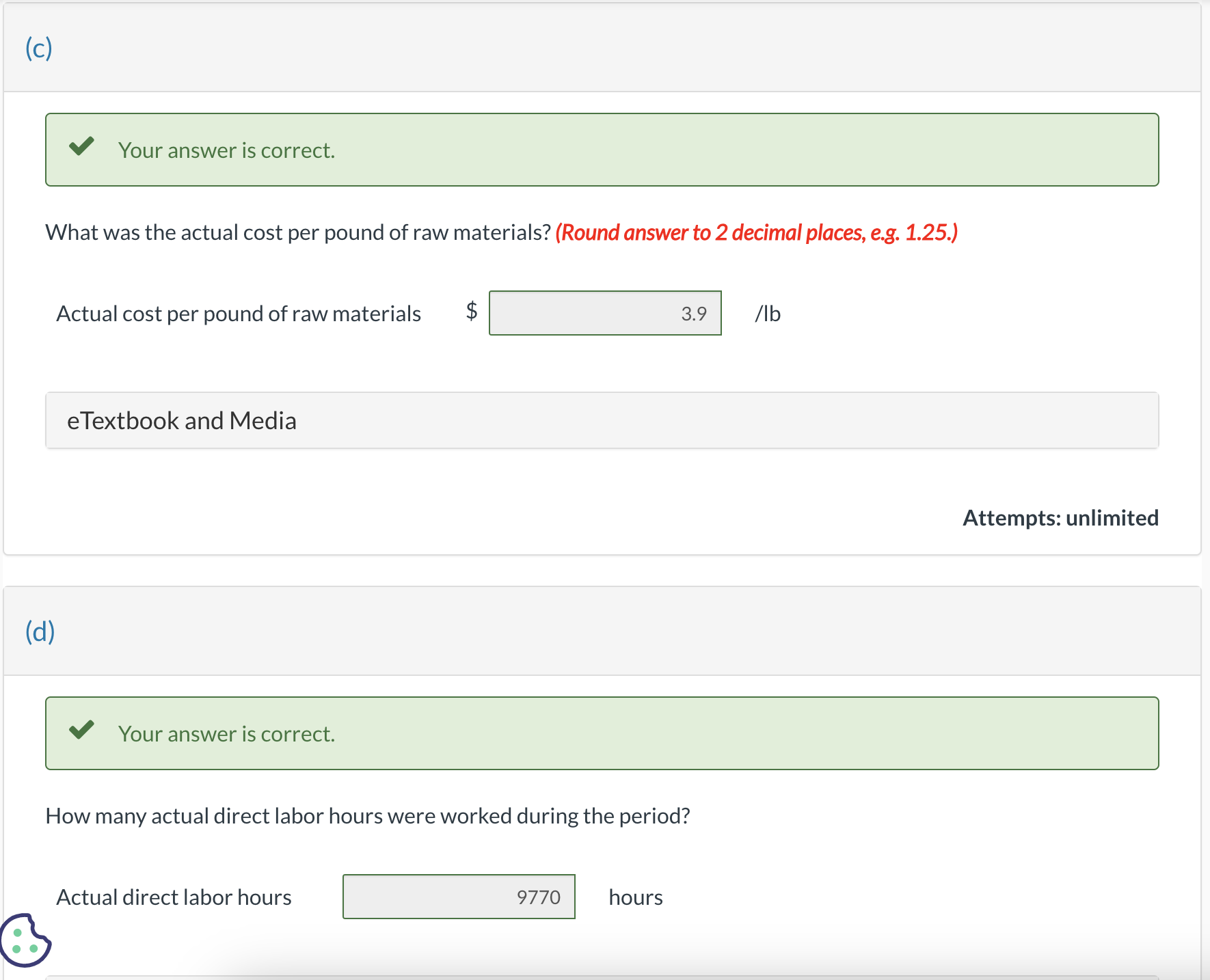Select the (c) section header label

pyautogui.click(x=39, y=48)
